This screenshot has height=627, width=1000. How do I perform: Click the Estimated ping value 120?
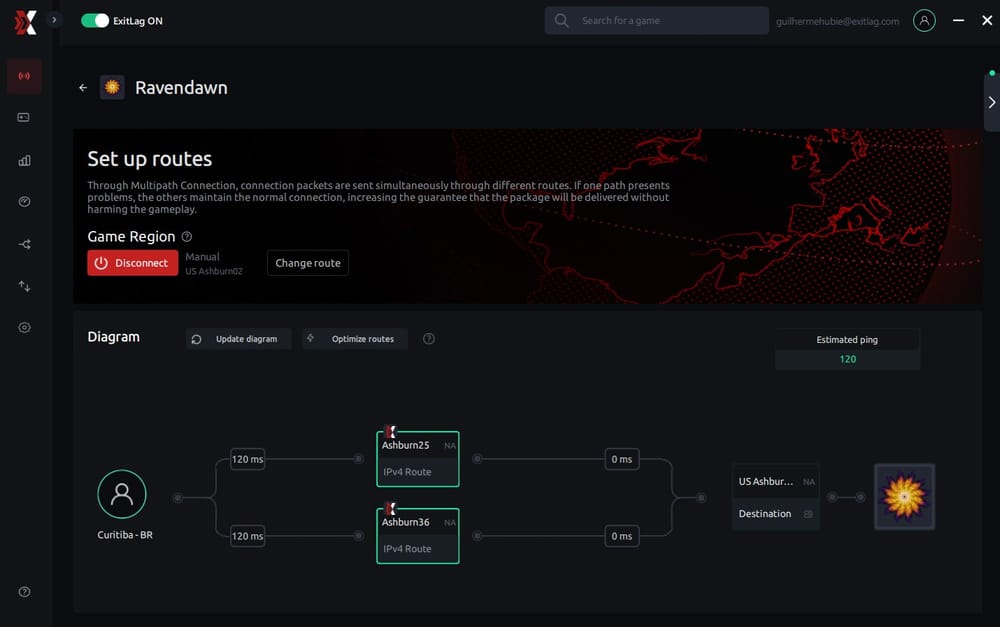848,359
